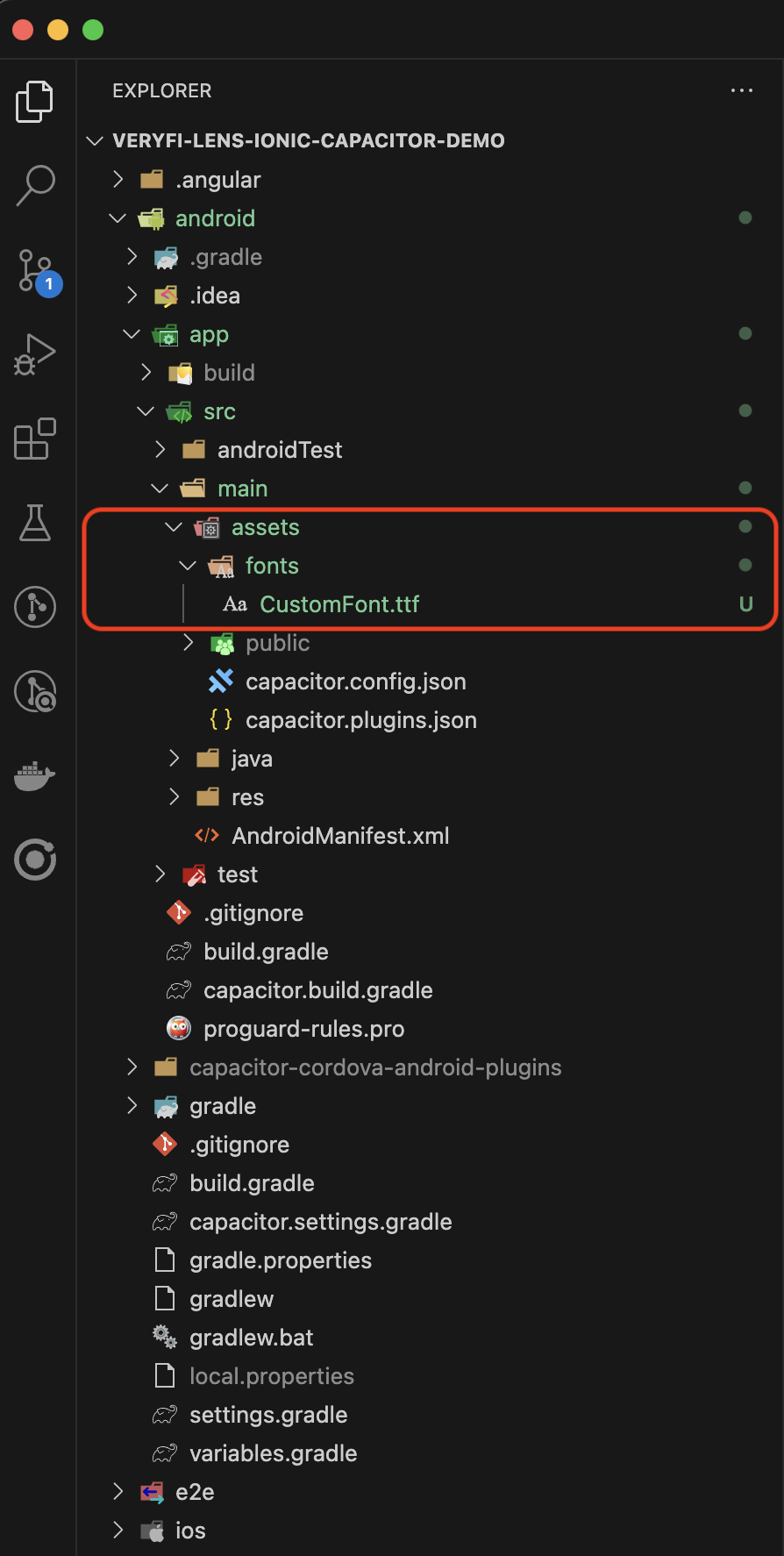
Task: Open the Explorer files icon in activity bar
Action: [35, 102]
